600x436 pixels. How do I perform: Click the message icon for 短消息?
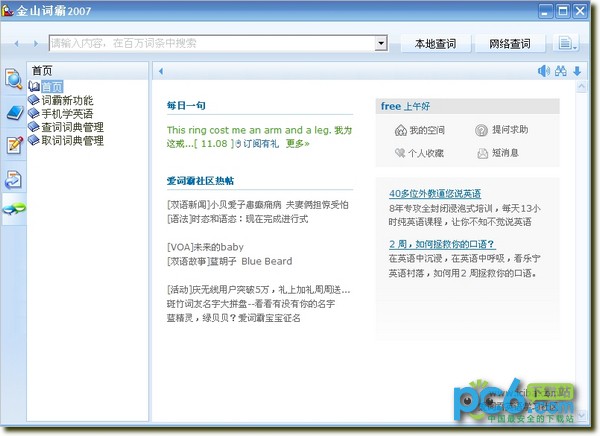tap(482, 153)
